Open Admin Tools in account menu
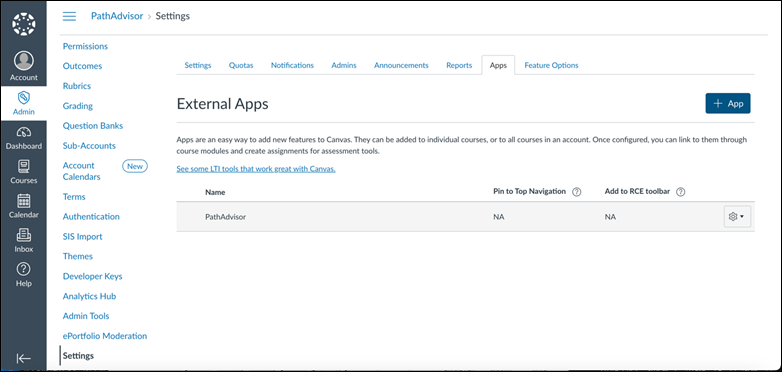 86,316
